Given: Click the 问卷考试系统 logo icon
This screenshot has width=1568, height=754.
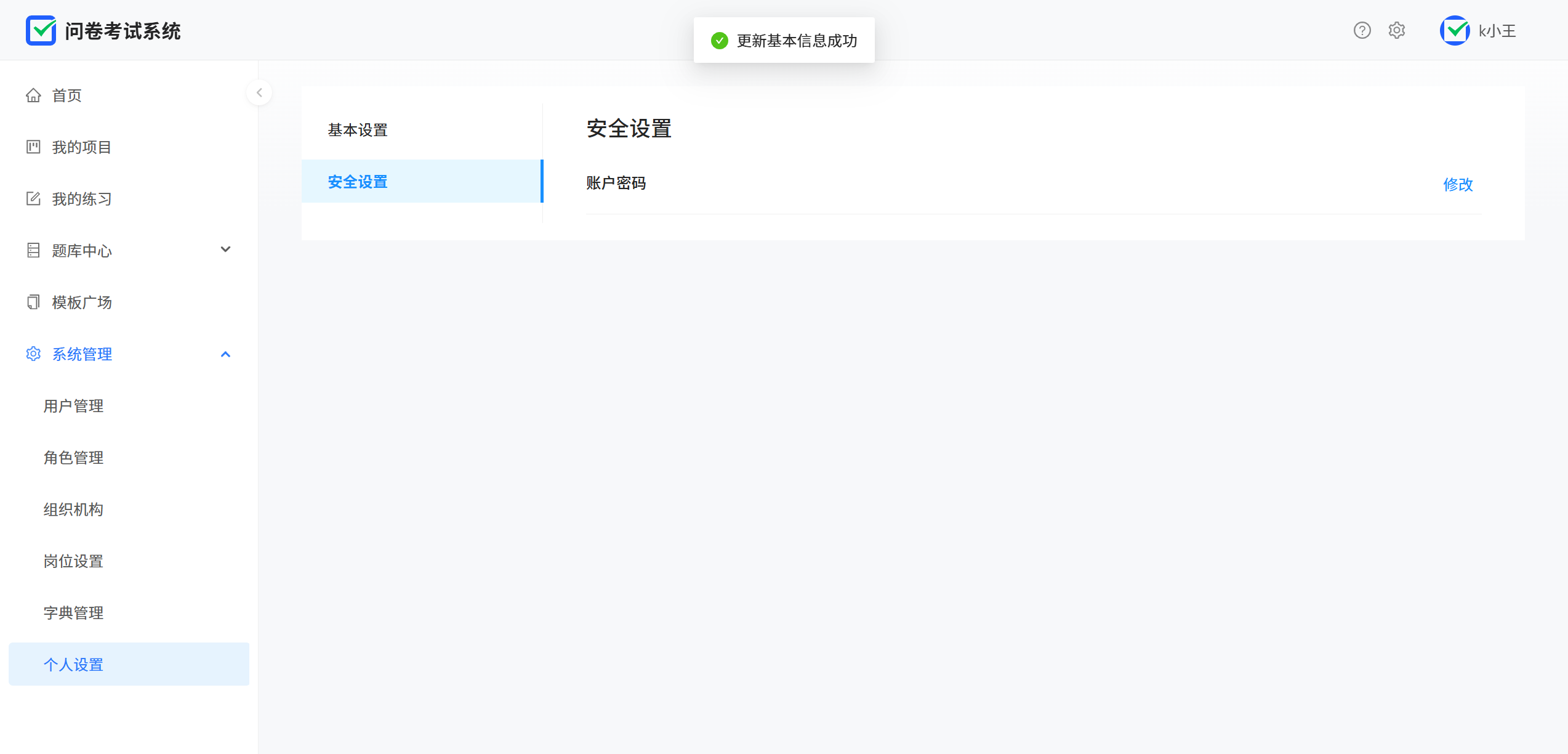Looking at the screenshot, I should 41,30.
